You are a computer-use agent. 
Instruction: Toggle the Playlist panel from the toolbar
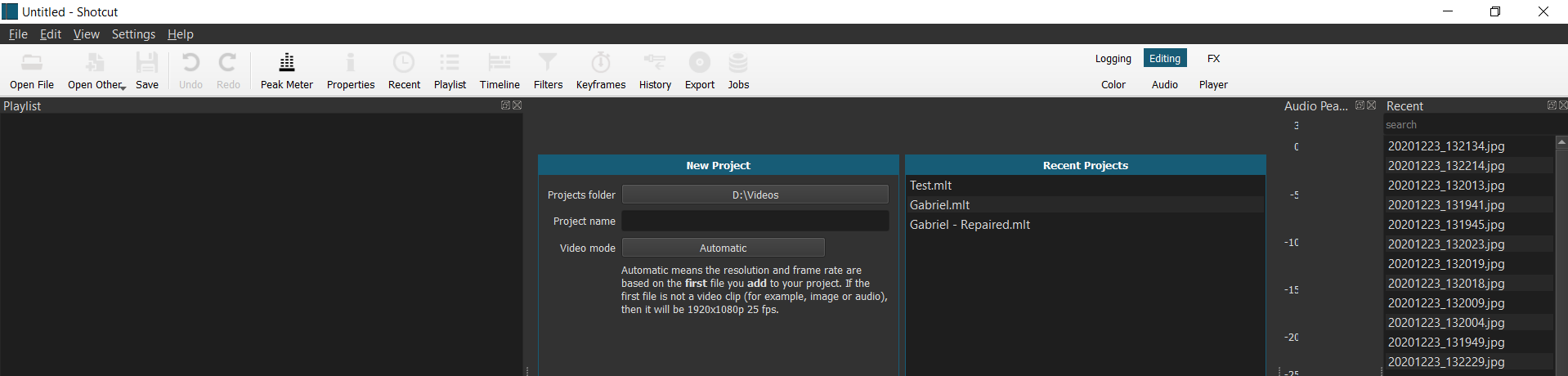450,70
